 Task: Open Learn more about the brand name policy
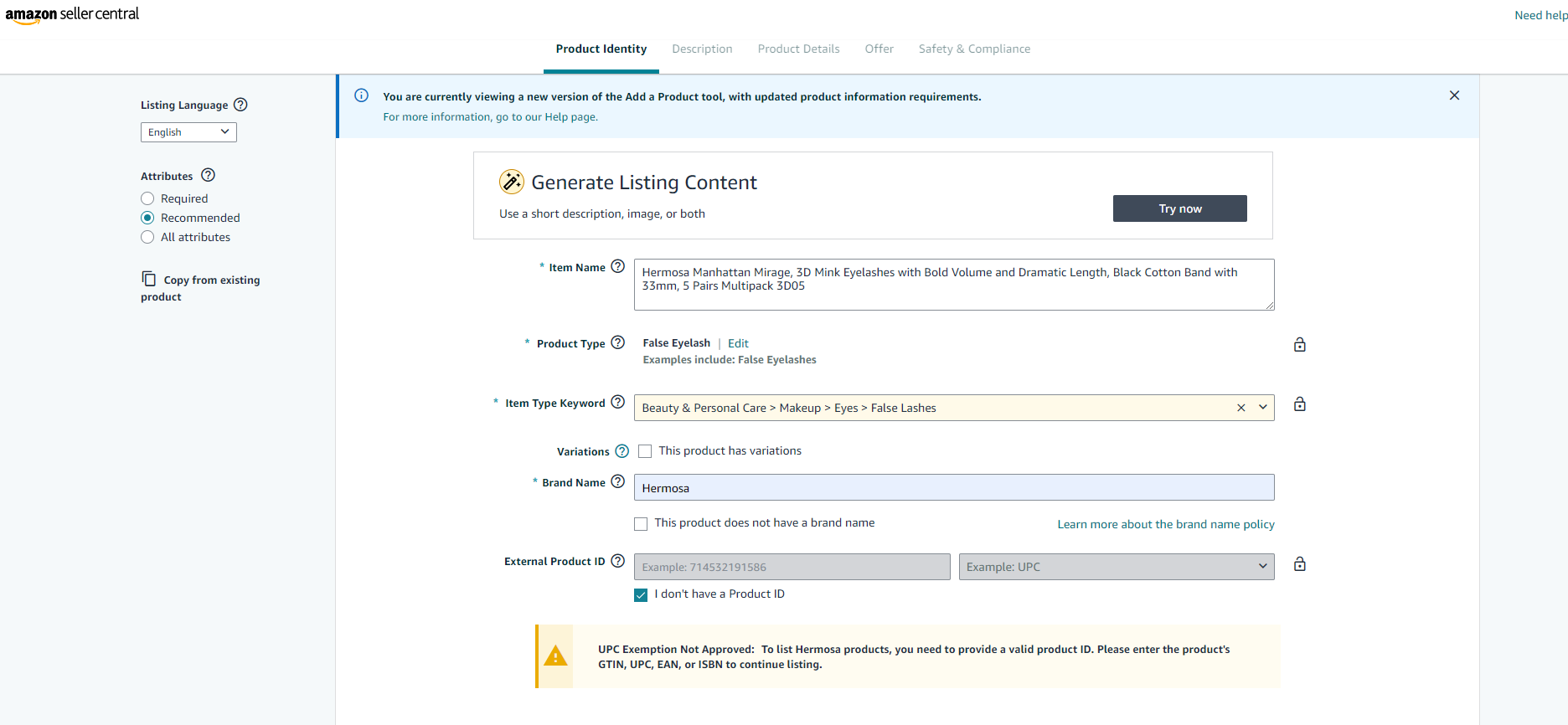pyautogui.click(x=1166, y=524)
